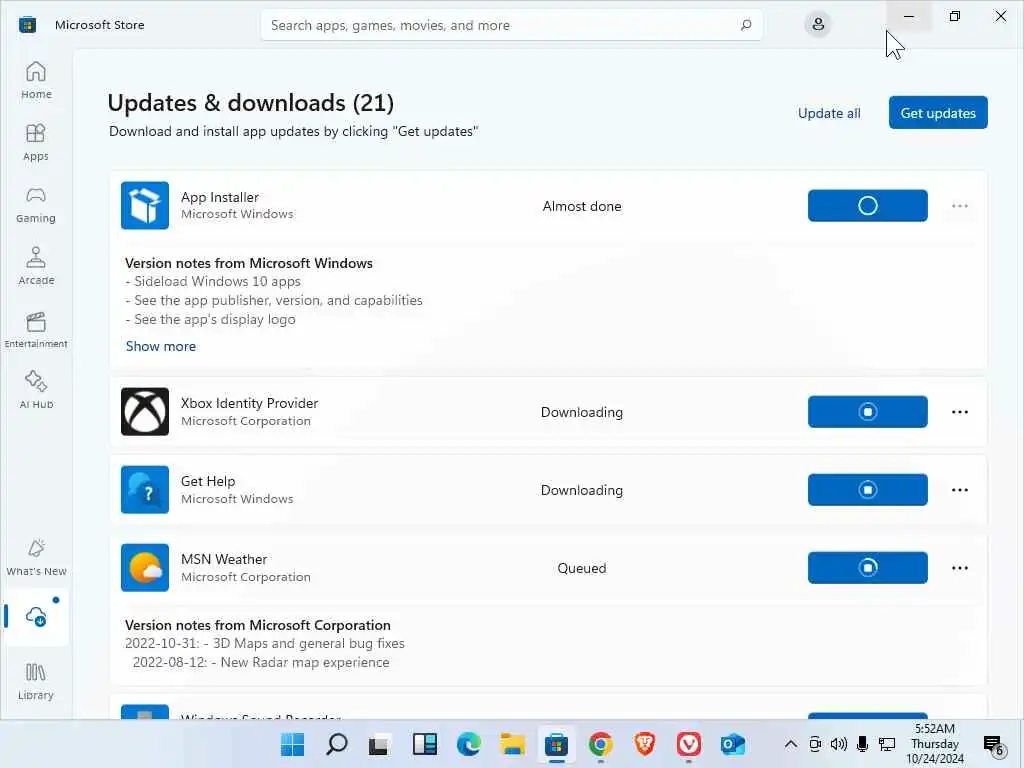1024x768 pixels.
Task: Open the AI Hub section
Action: click(x=36, y=390)
